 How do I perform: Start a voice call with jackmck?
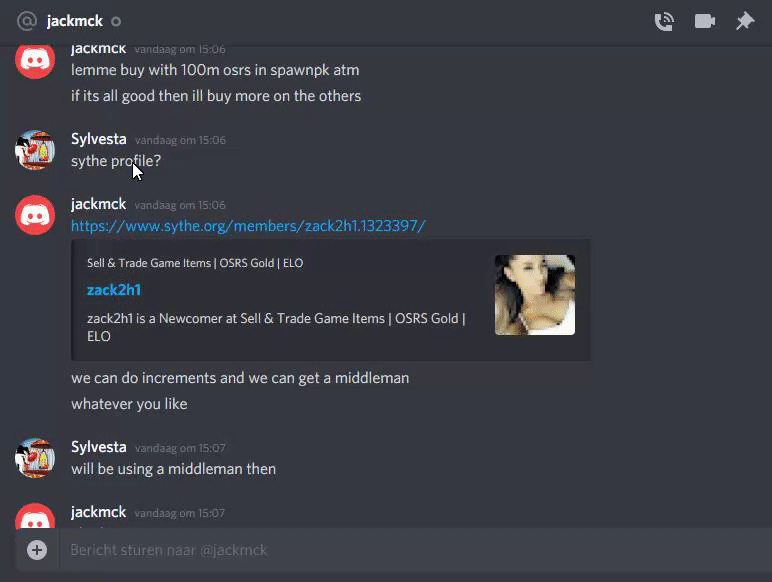click(x=664, y=22)
